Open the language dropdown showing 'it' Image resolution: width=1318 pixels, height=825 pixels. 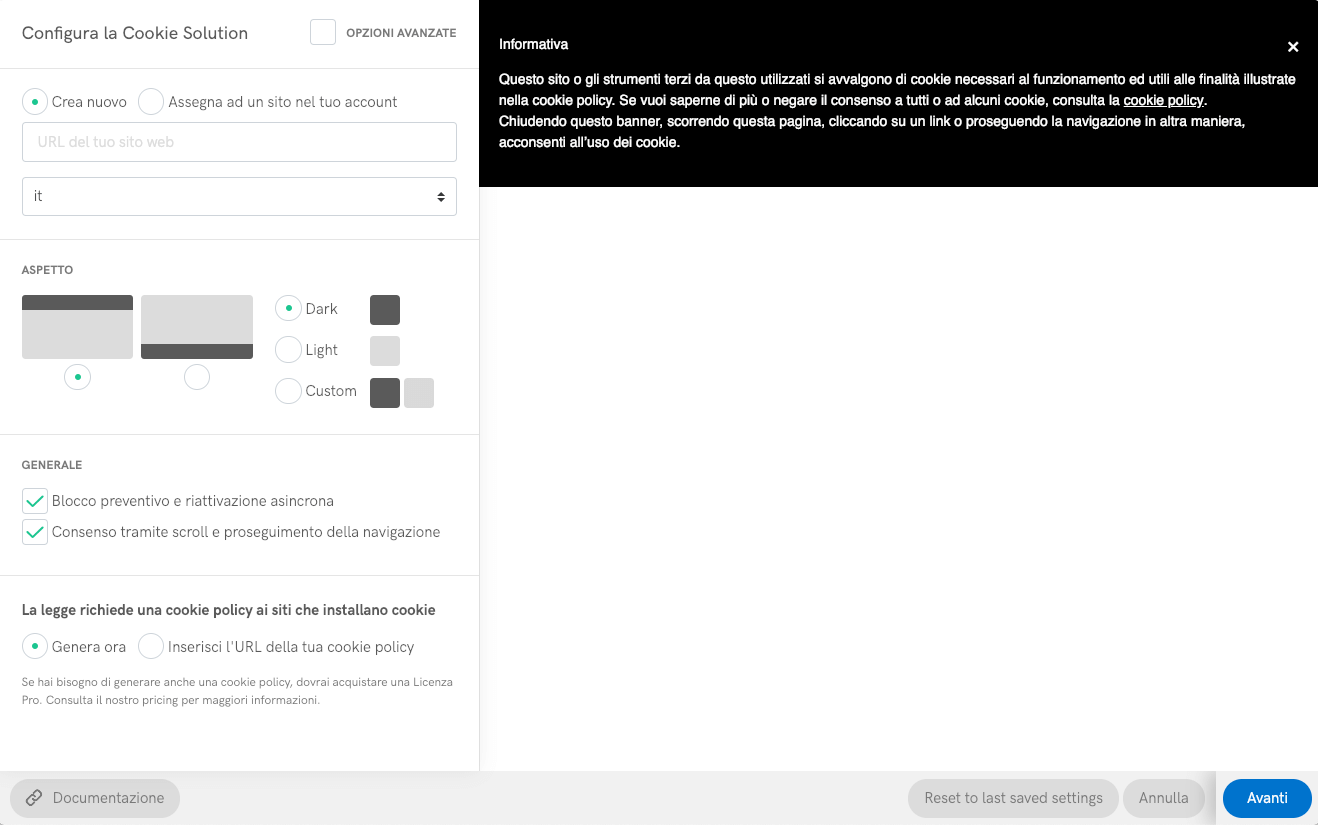pos(239,197)
